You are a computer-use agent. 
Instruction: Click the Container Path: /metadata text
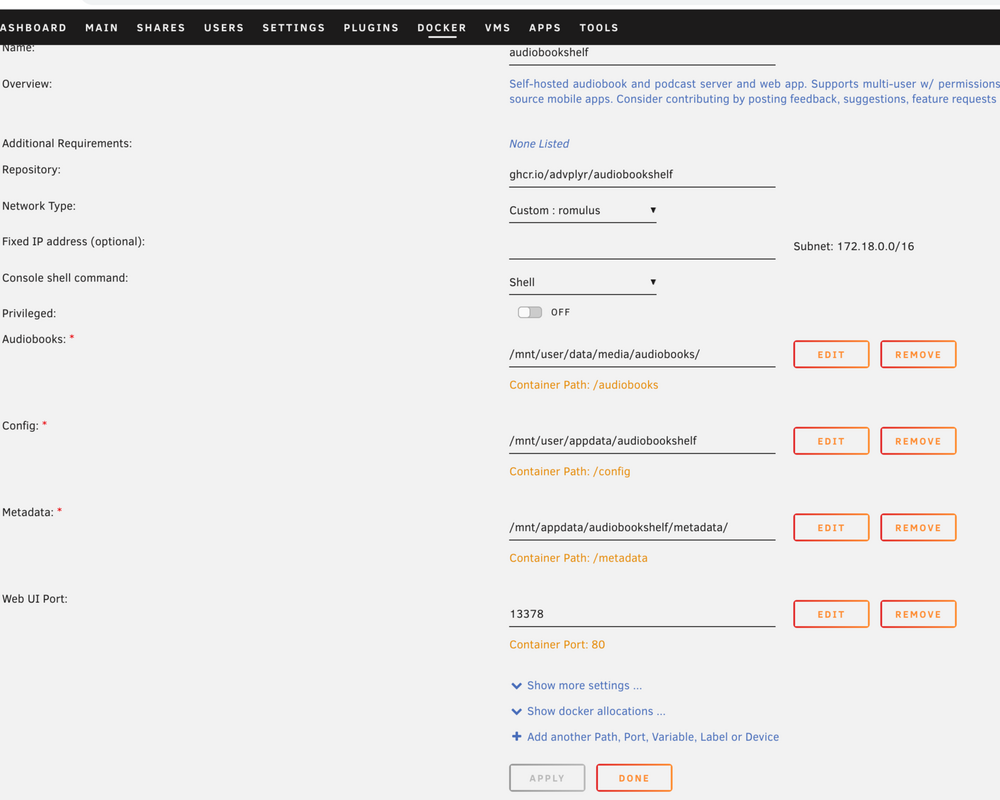point(578,558)
